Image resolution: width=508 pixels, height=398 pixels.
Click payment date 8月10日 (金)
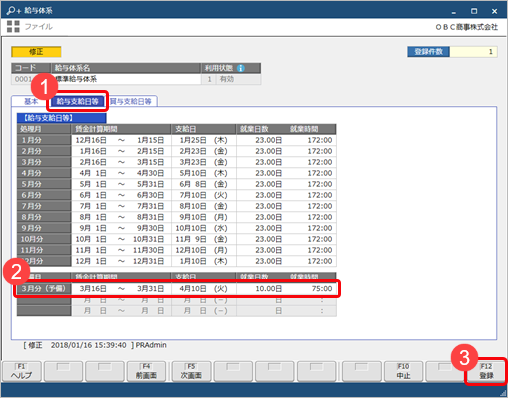click(x=203, y=206)
